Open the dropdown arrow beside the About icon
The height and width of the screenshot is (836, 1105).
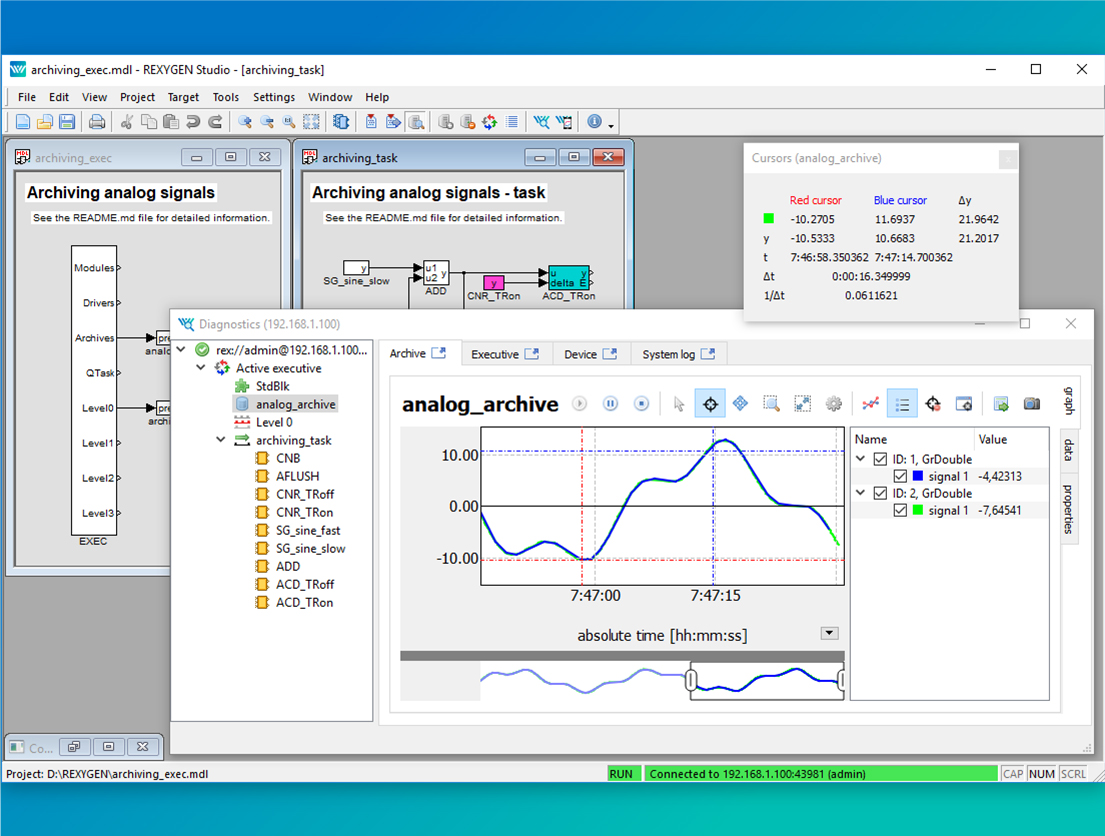coord(611,125)
